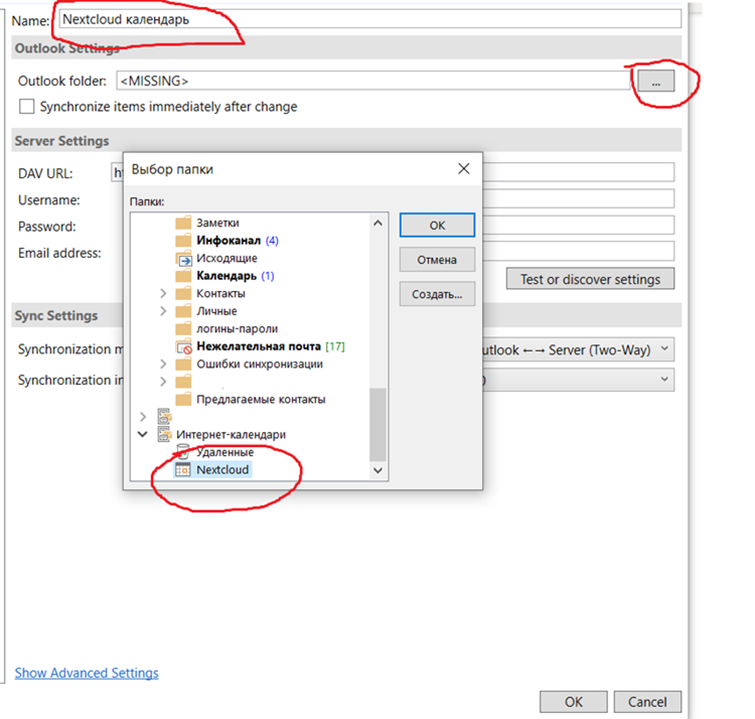
Task: Click Отмена in folder picker dialog
Action: pos(436,260)
